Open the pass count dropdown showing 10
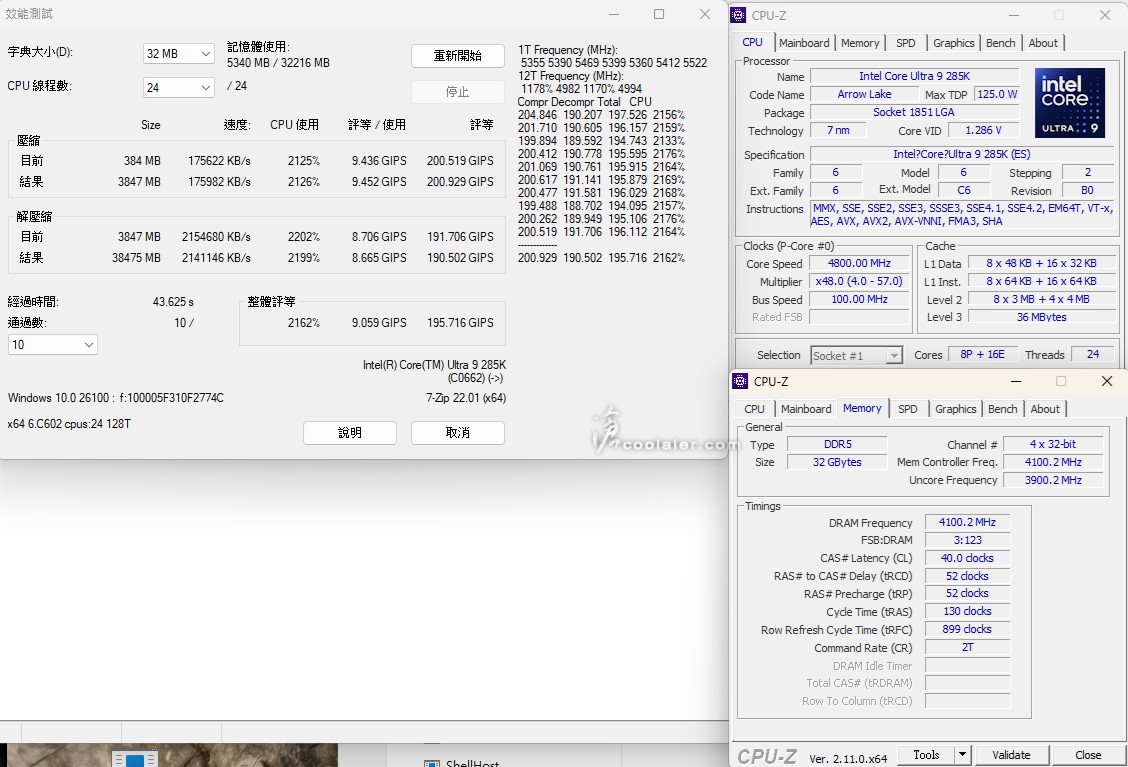The height and width of the screenshot is (767, 1128). click(x=53, y=345)
